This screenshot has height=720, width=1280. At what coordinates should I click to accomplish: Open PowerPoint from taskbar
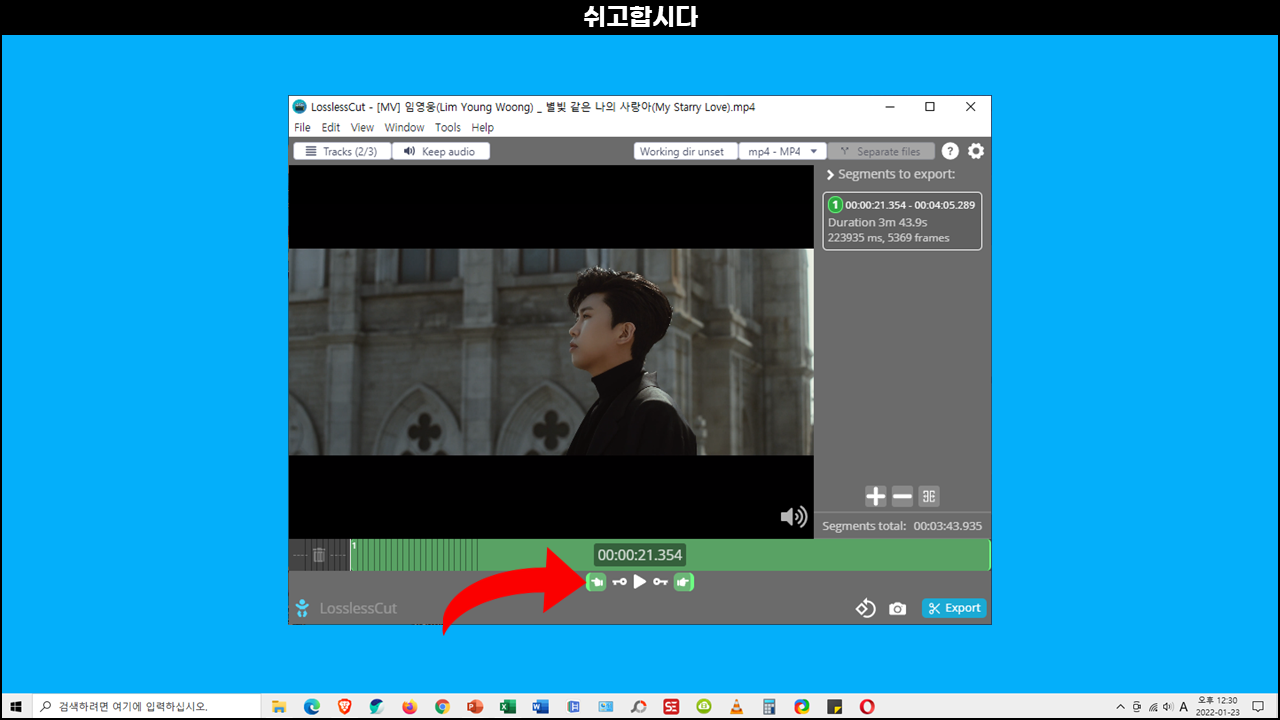[x=474, y=706]
